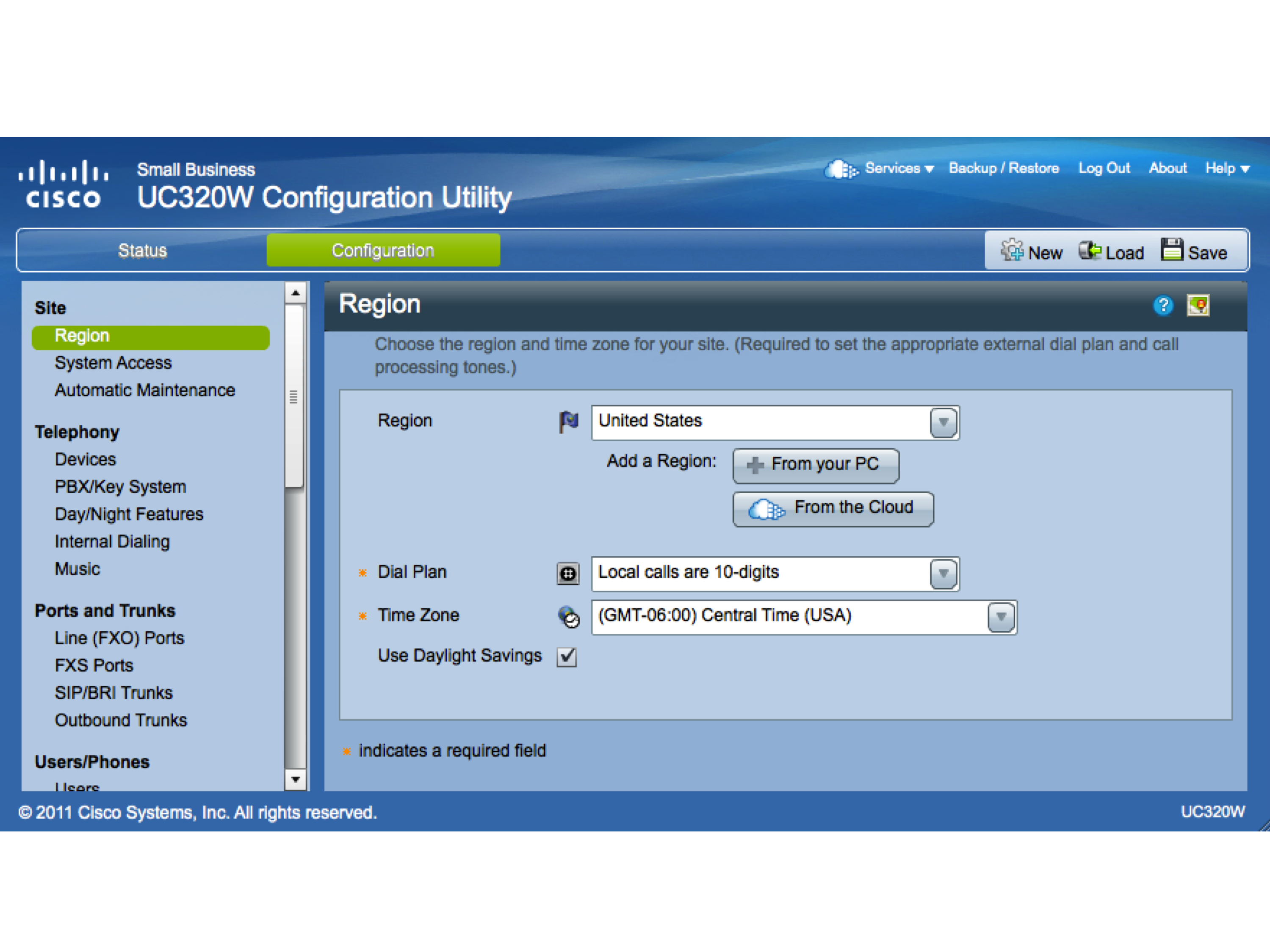Click the Ports and Trunks heading
Image resolution: width=1270 pixels, height=952 pixels.
105,610
